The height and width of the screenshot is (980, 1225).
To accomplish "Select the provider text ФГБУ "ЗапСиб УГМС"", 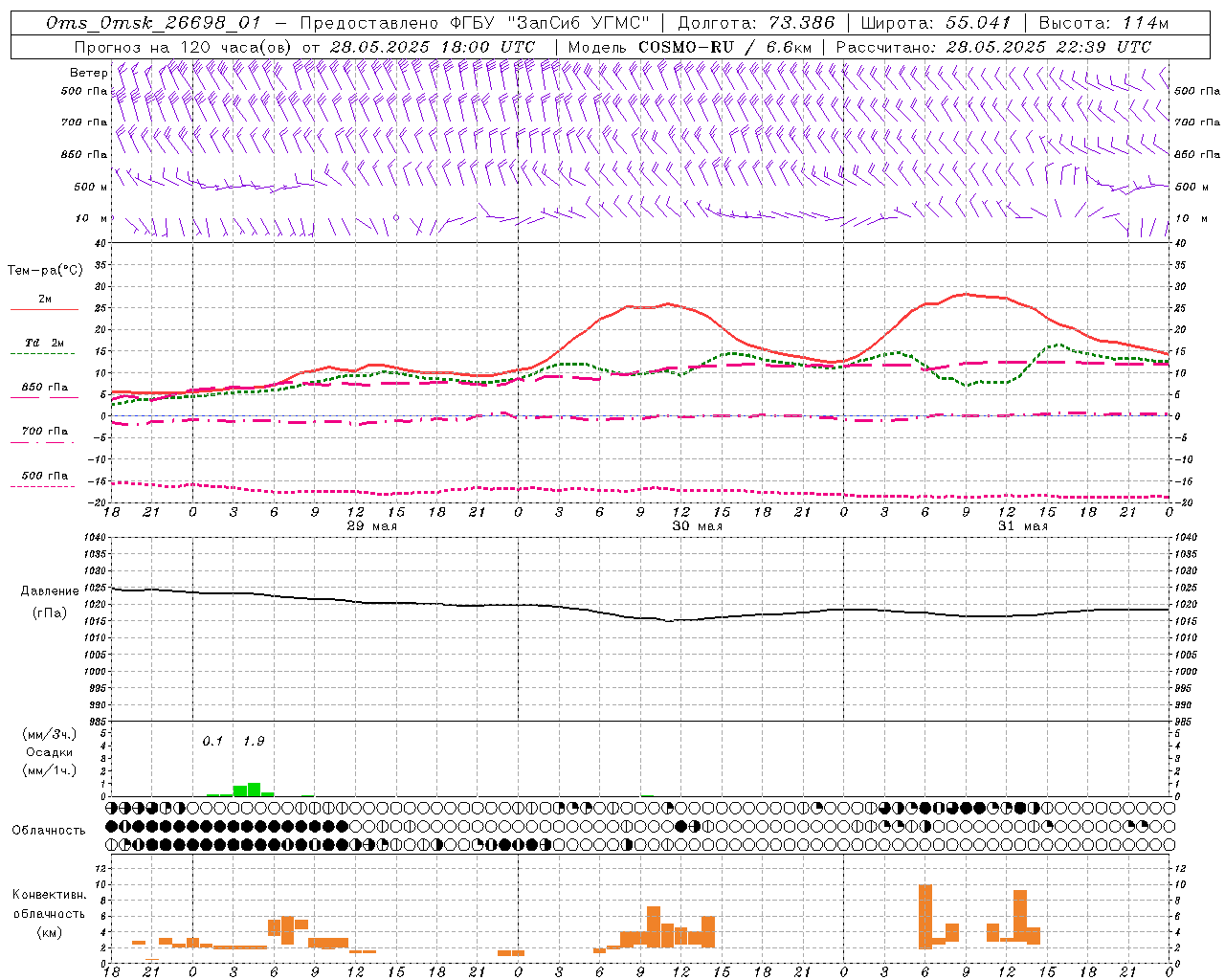I will point(550,23).
